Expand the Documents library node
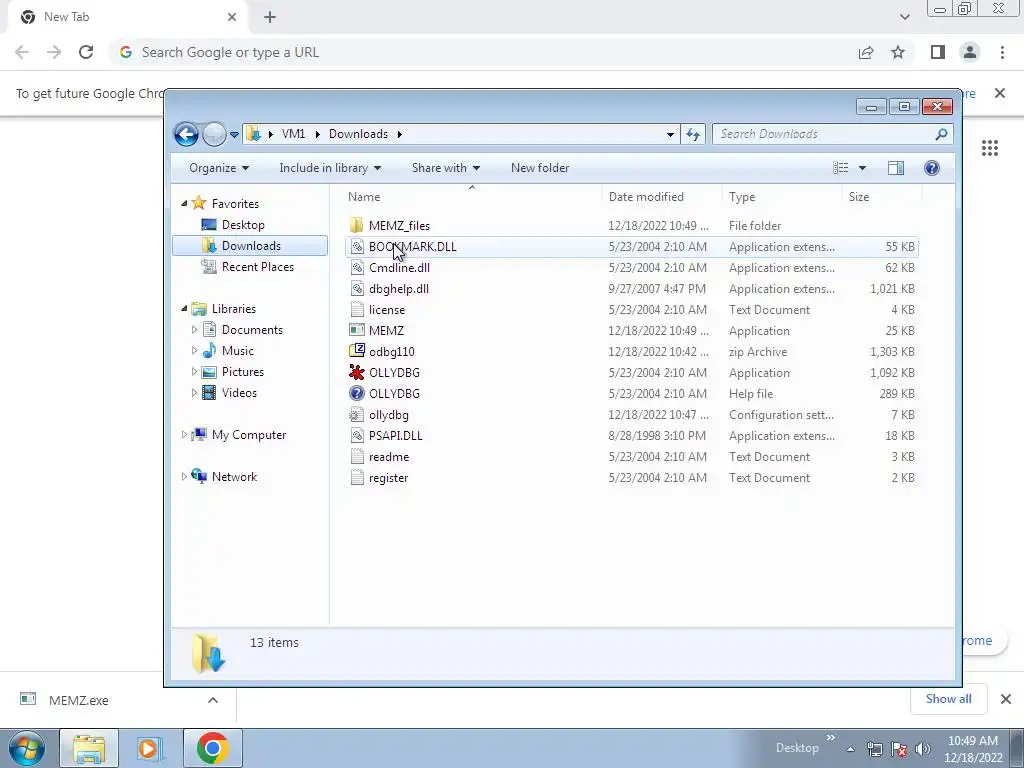 click(194, 330)
